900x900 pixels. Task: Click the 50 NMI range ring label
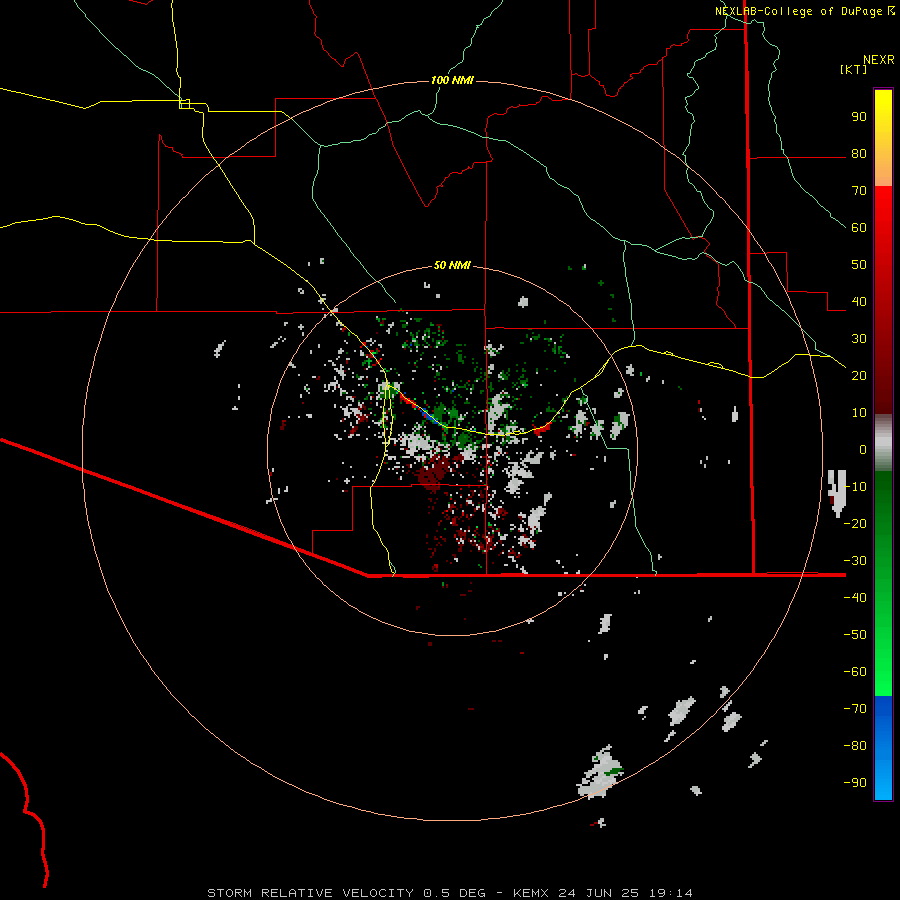coord(452,265)
